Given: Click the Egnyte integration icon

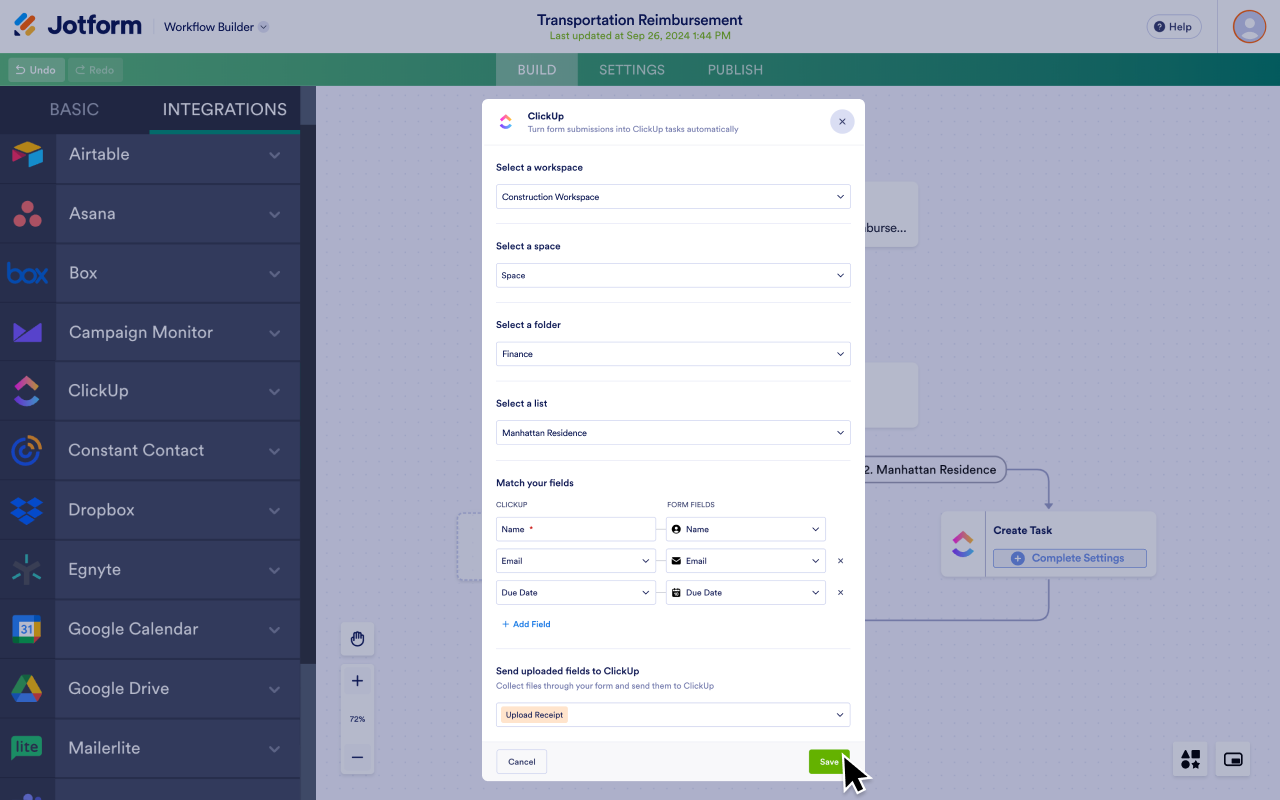Looking at the screenshot, I should (27, 569).
